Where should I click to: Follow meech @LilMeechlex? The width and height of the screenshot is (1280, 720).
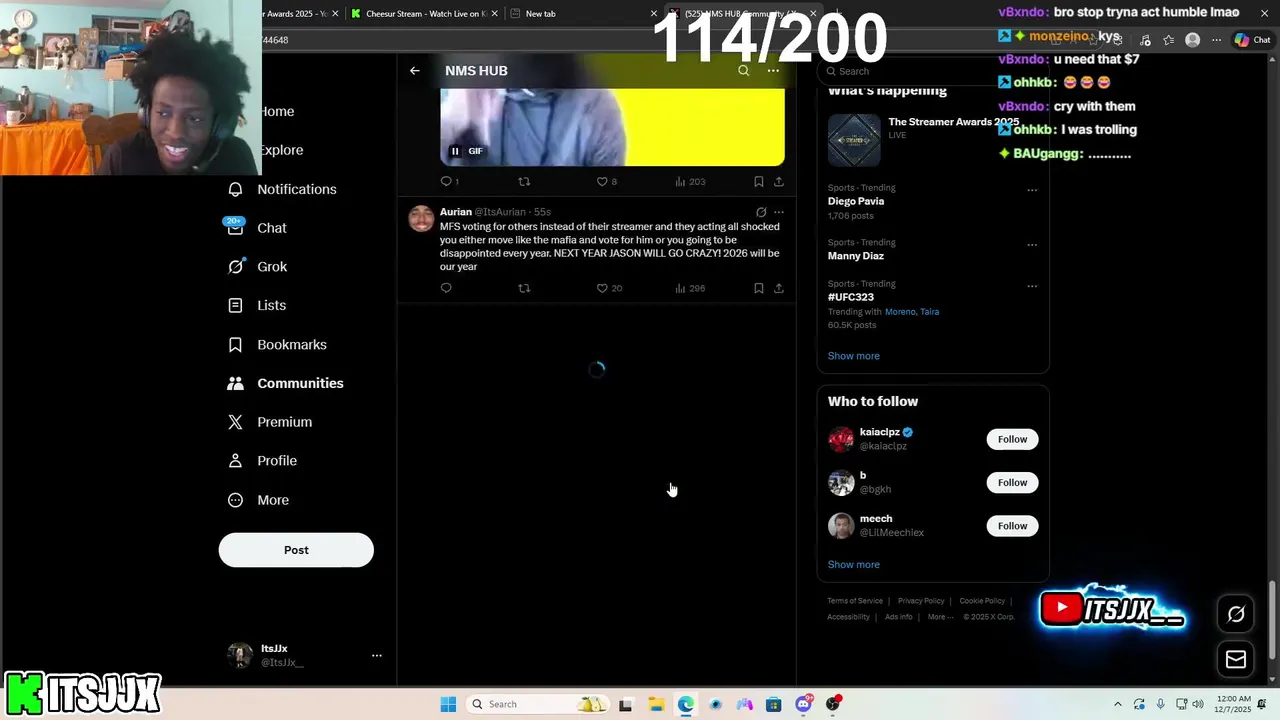pos(1012,526)
